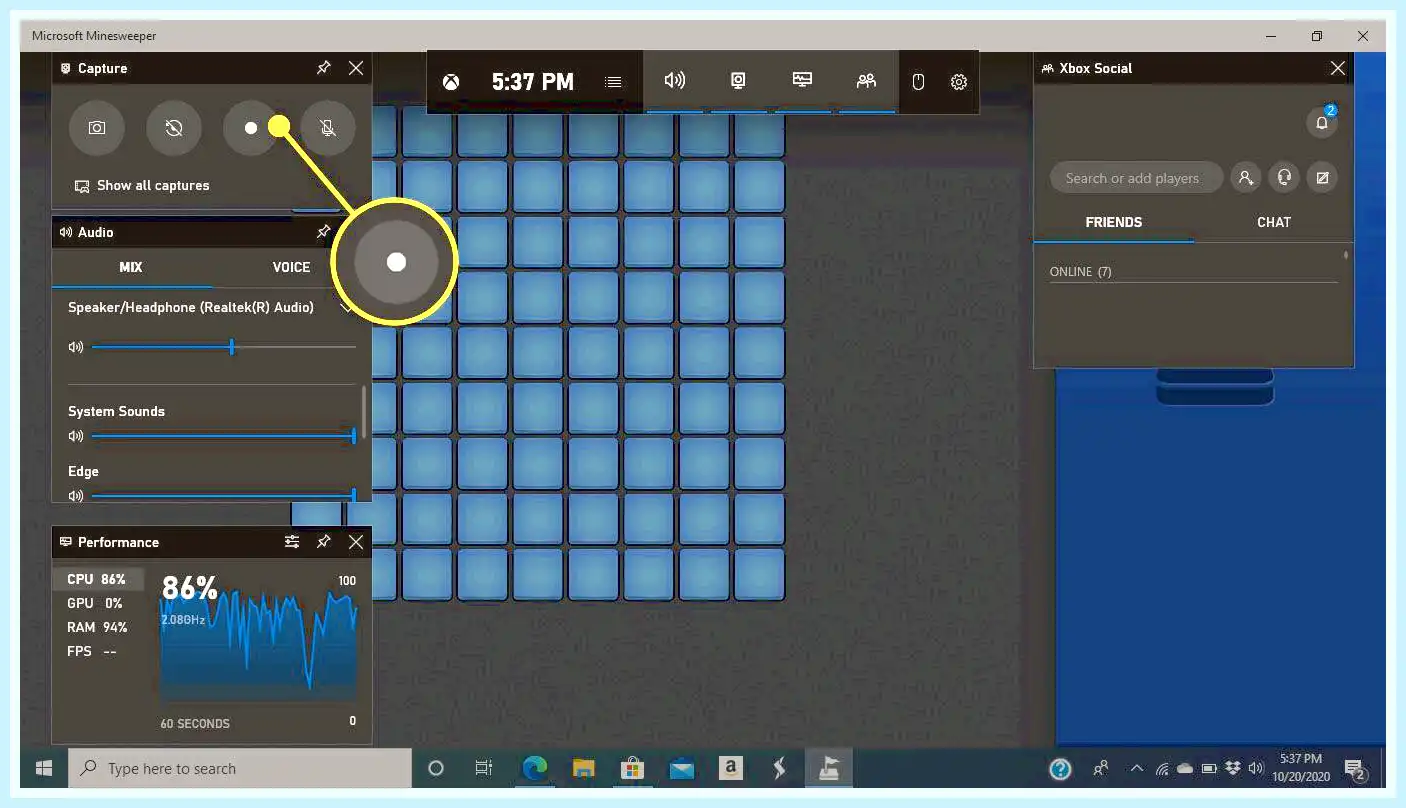Click the Audio widget scrollbar
Viewport: 1406px width, 808px height.
364,412
